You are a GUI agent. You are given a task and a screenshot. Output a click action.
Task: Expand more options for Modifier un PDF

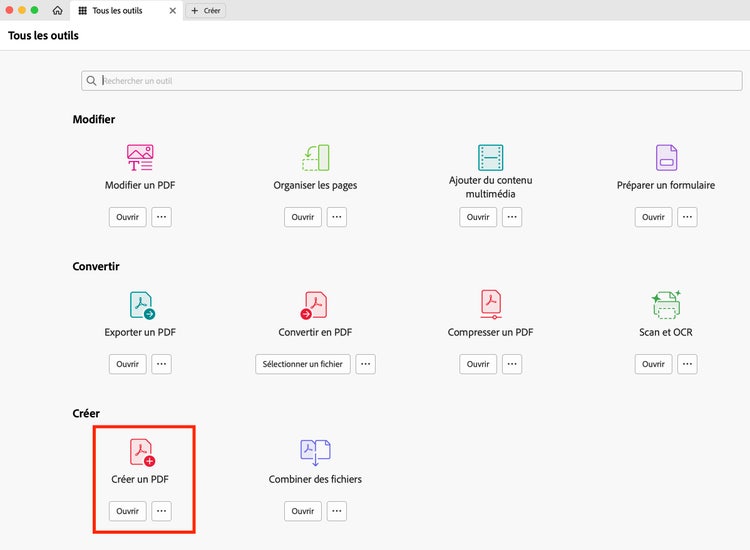tap(162, 217)
